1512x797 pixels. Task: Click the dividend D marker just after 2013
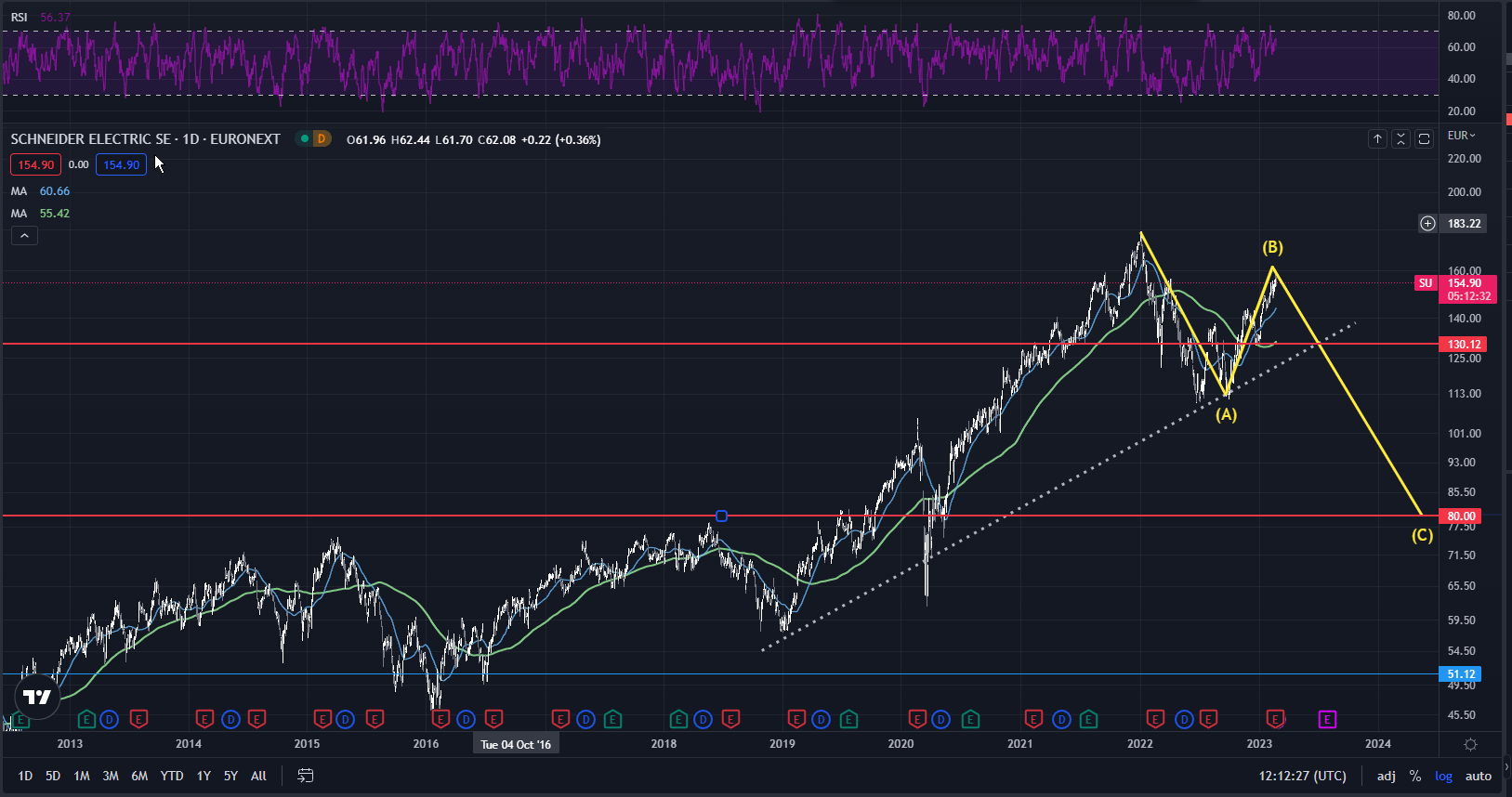click(x=110, y=719)
